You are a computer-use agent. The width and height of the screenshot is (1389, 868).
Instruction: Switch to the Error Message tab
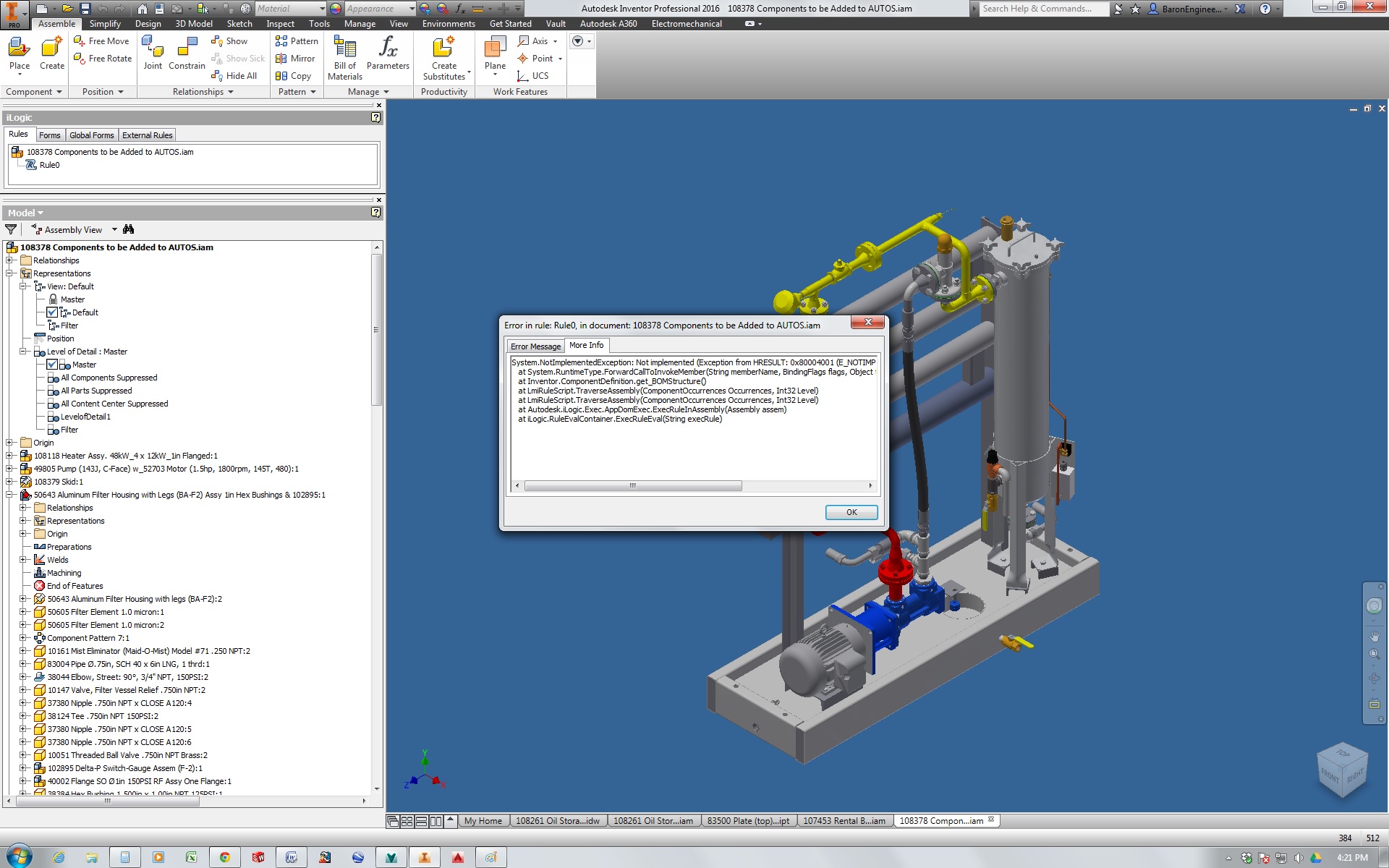[x=535, y=346]
